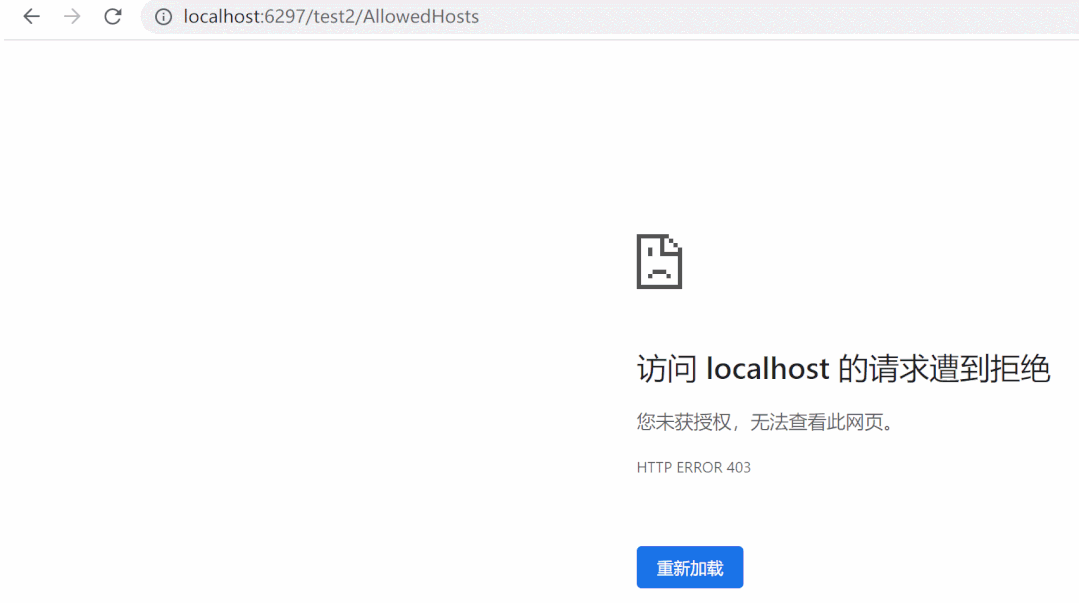Select the text 您未获授权，无法查看此网页。
The height and width of the screenshot is (603, 1079).
766,422
